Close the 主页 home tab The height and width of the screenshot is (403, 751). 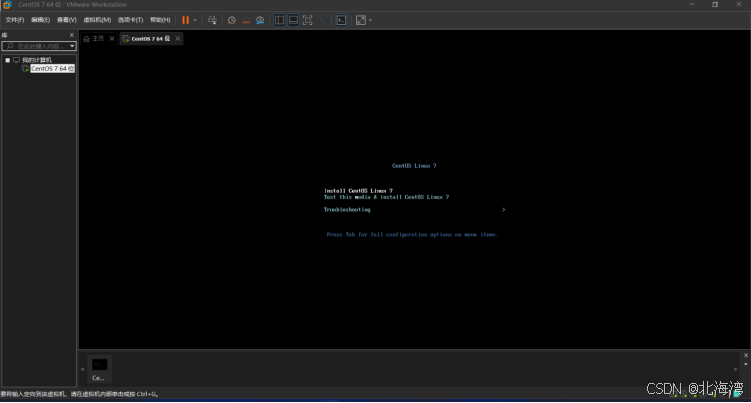pos(112,39)
